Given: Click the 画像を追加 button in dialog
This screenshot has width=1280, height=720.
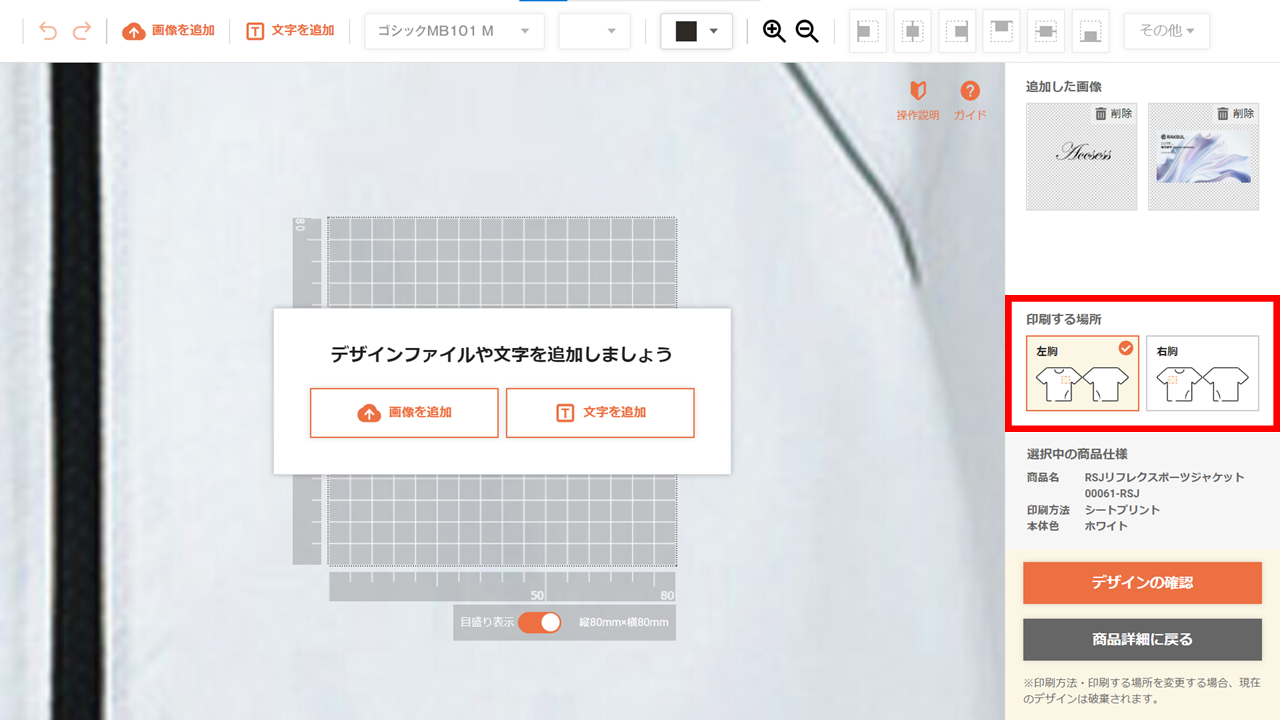Looking at the screenshot, I should (404, 413).
